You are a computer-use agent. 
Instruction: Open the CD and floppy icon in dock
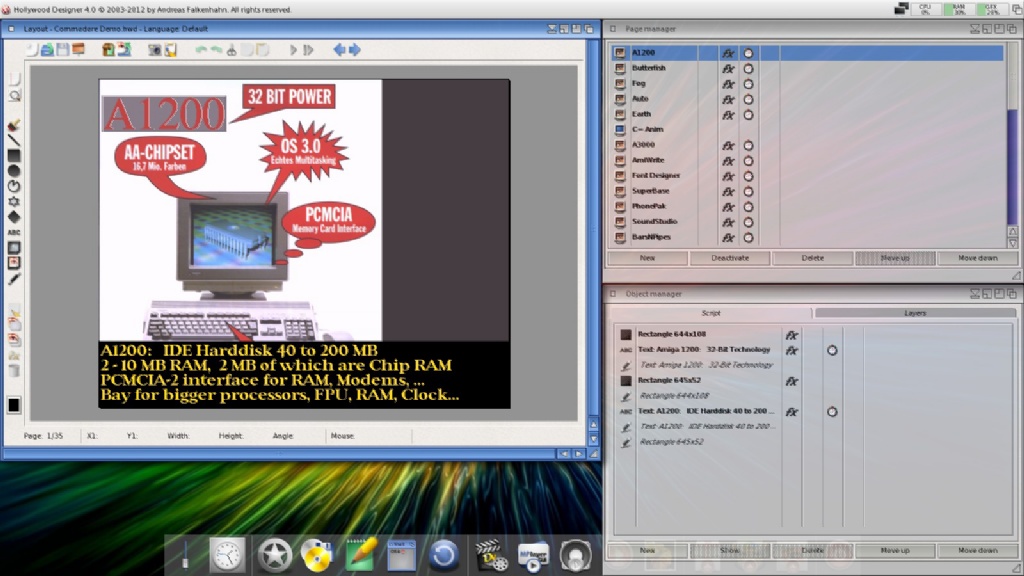click(x=317, y=555)
